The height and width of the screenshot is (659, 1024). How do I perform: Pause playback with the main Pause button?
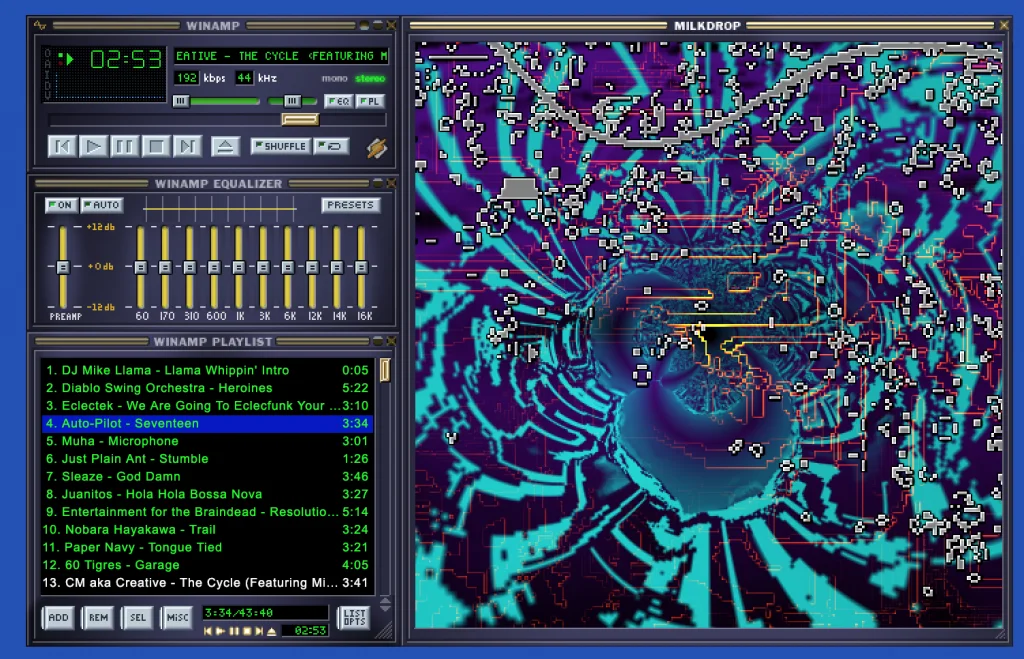pyautogui.click(x=125, y=146)
